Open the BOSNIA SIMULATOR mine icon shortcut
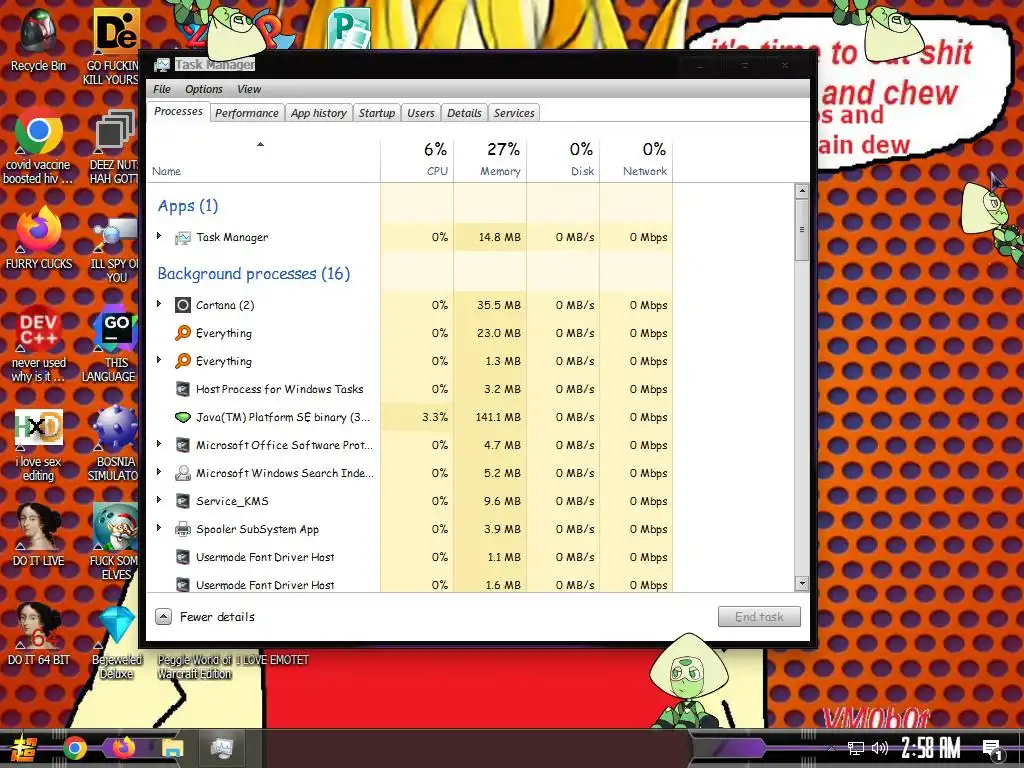1024x768 pixels. (114, 444)
